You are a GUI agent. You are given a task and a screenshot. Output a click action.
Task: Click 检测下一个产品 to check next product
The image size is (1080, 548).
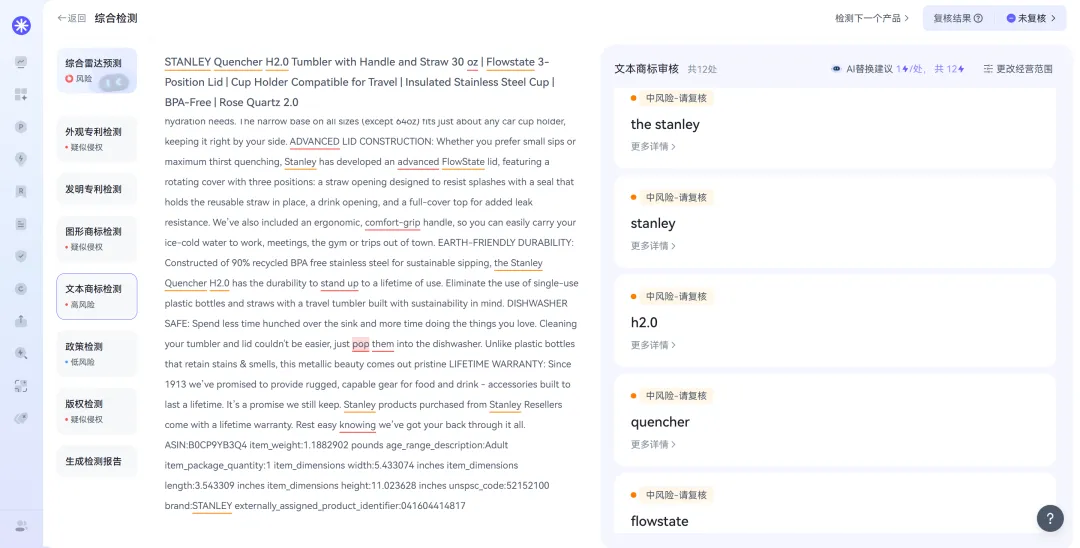[872, 19]
